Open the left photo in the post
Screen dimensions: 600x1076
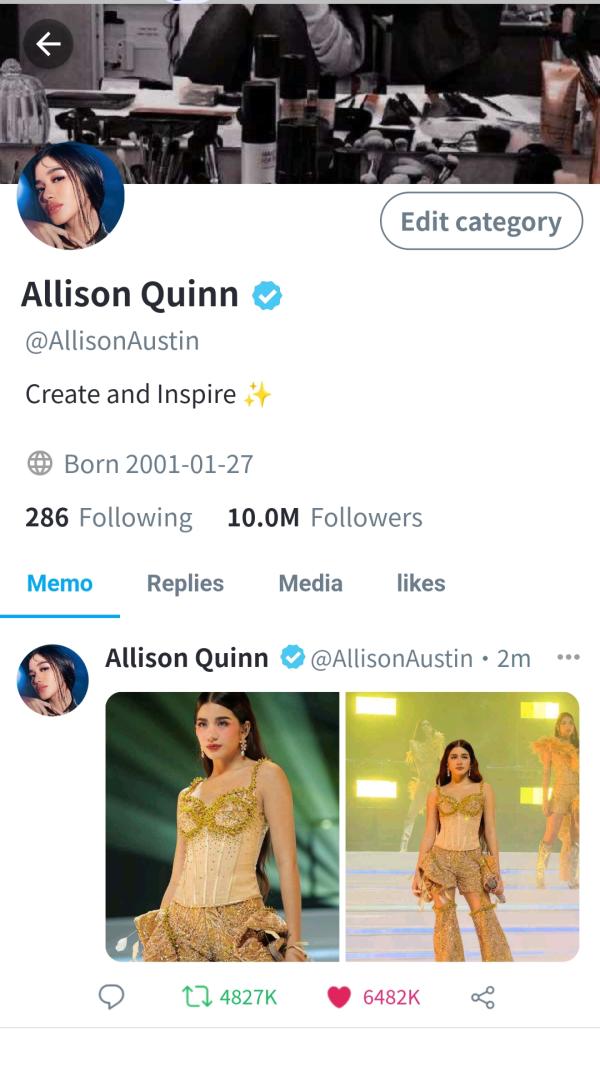tap(222, 827)
